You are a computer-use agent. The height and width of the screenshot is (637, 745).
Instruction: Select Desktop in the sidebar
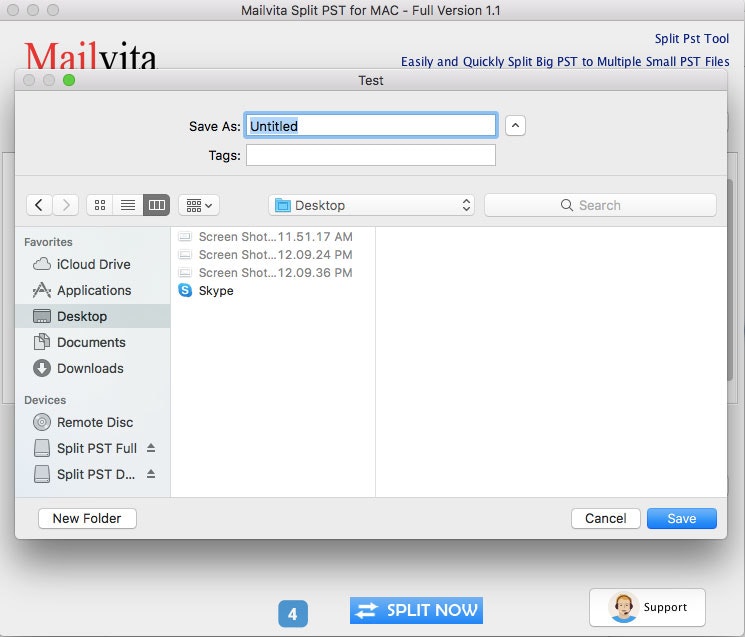tap(93, 316)
